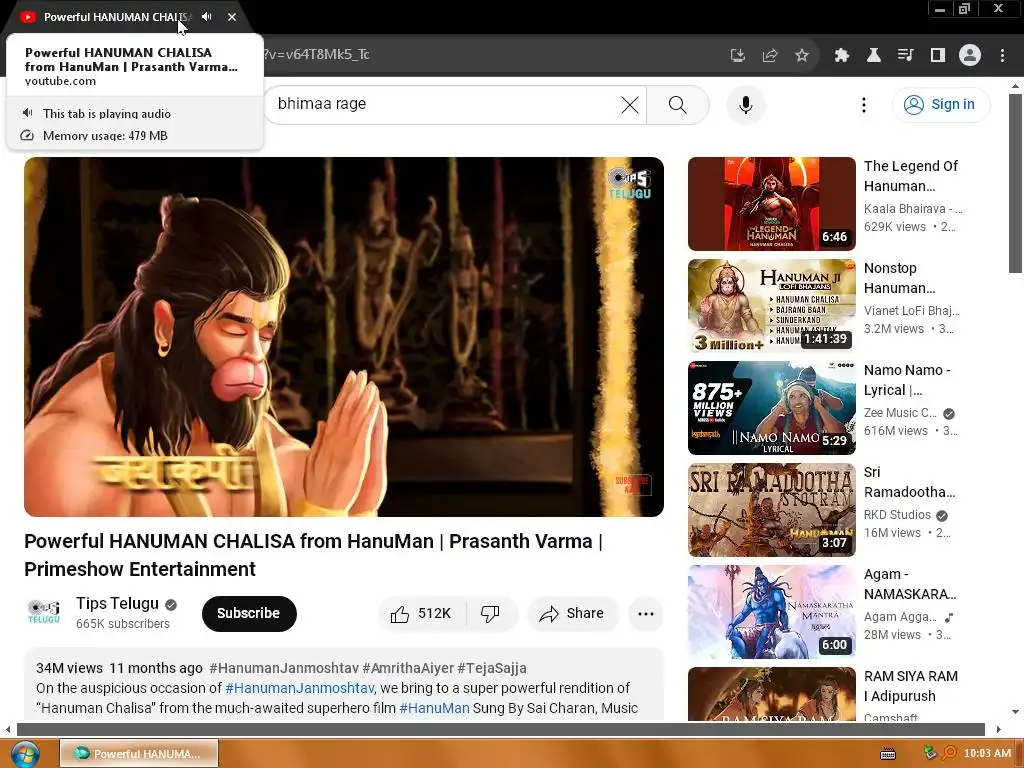Click the horizontal page scrollbar
The width and height of the screenshot is (1024, 768).
click(501, 729)
